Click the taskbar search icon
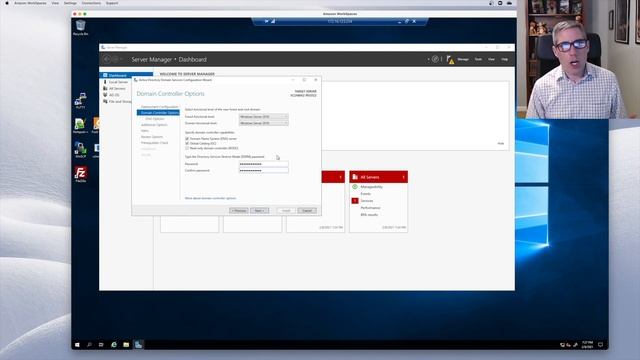The width and height of the screenshot is (640, 360). [89, 345]
